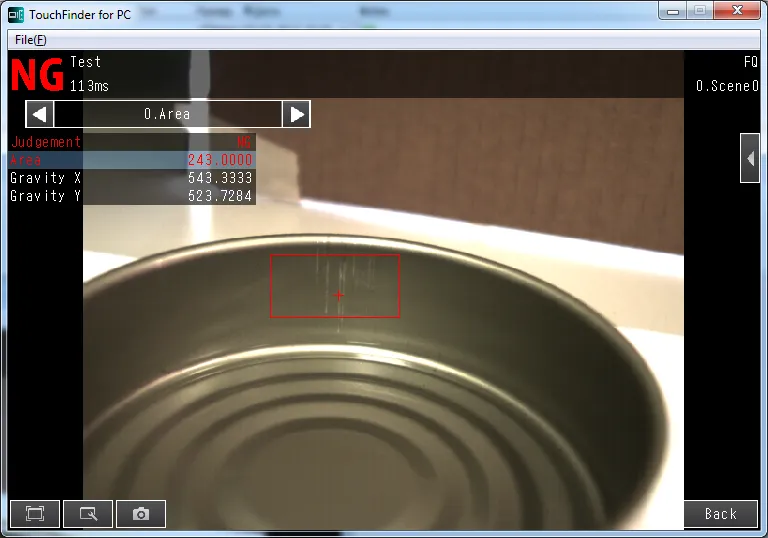Select the Judgement result row
Image resolution: width=768 pixels, height=538 pixels.
pos(131,142)
